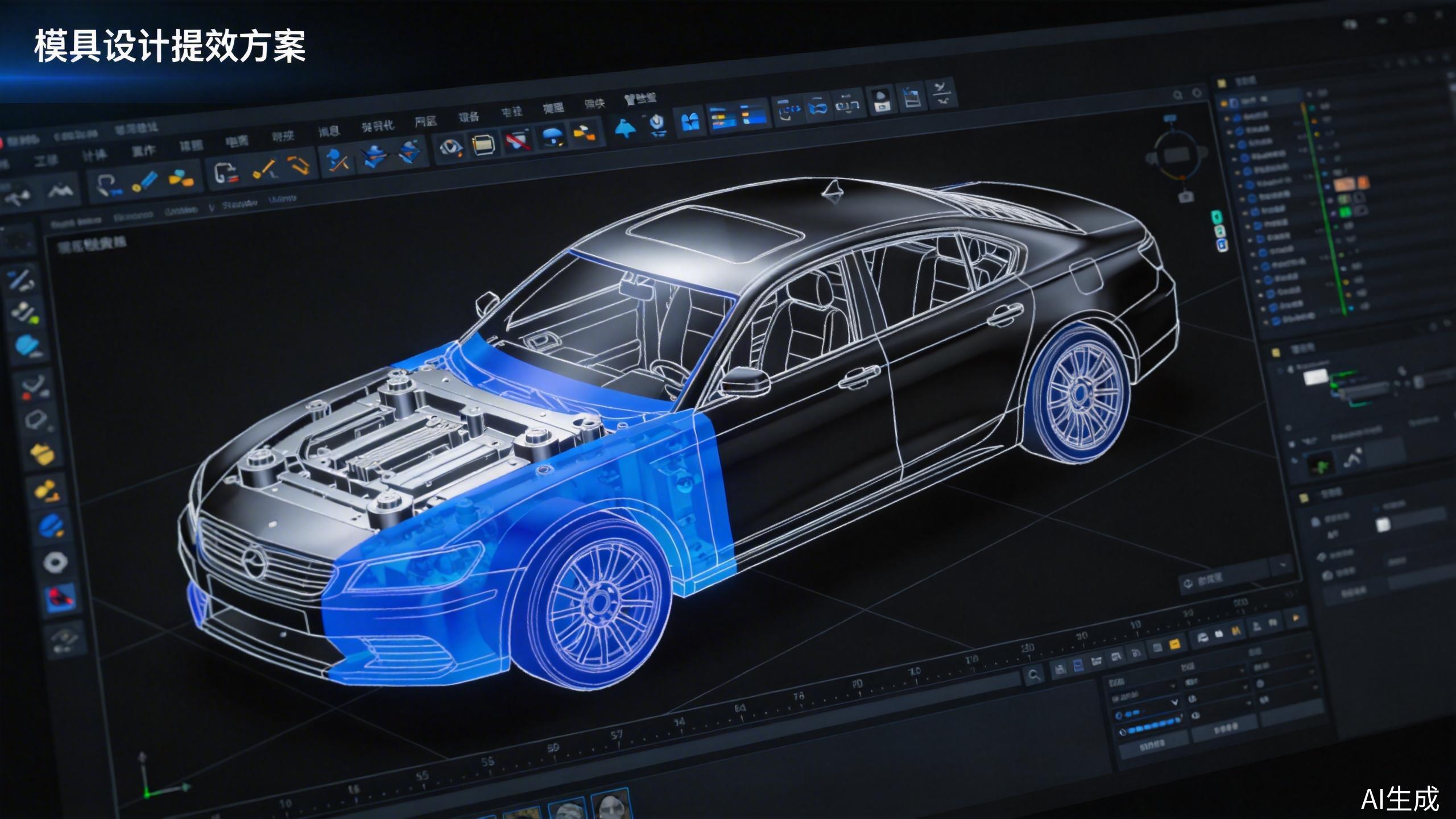
Task: Select the gray gear icon in left sidebar
Action: click(56, 563)
